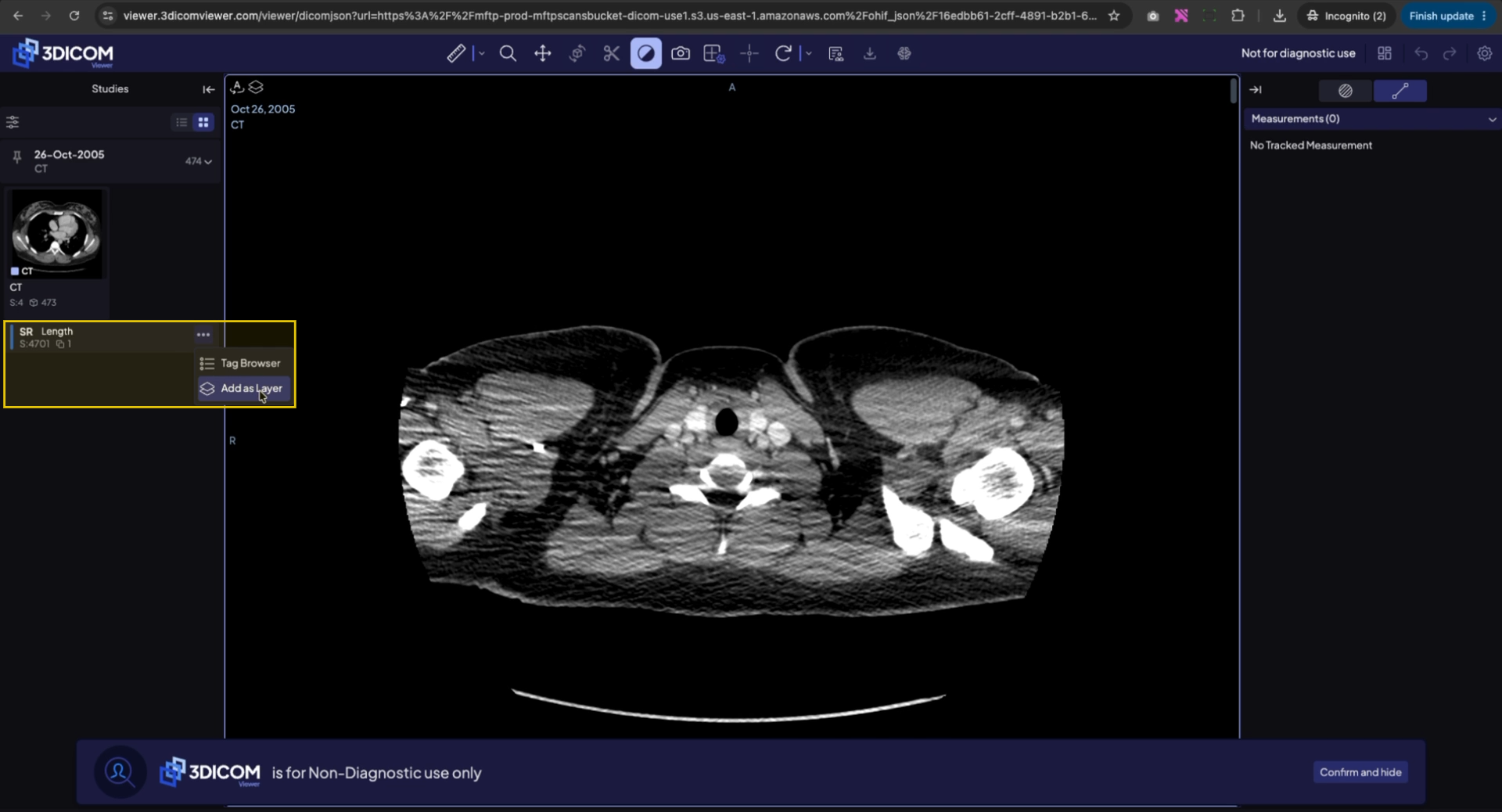Click the orientation marker icon in viewport
This screenshot has width=1502, height=812.
coord(237,87)
